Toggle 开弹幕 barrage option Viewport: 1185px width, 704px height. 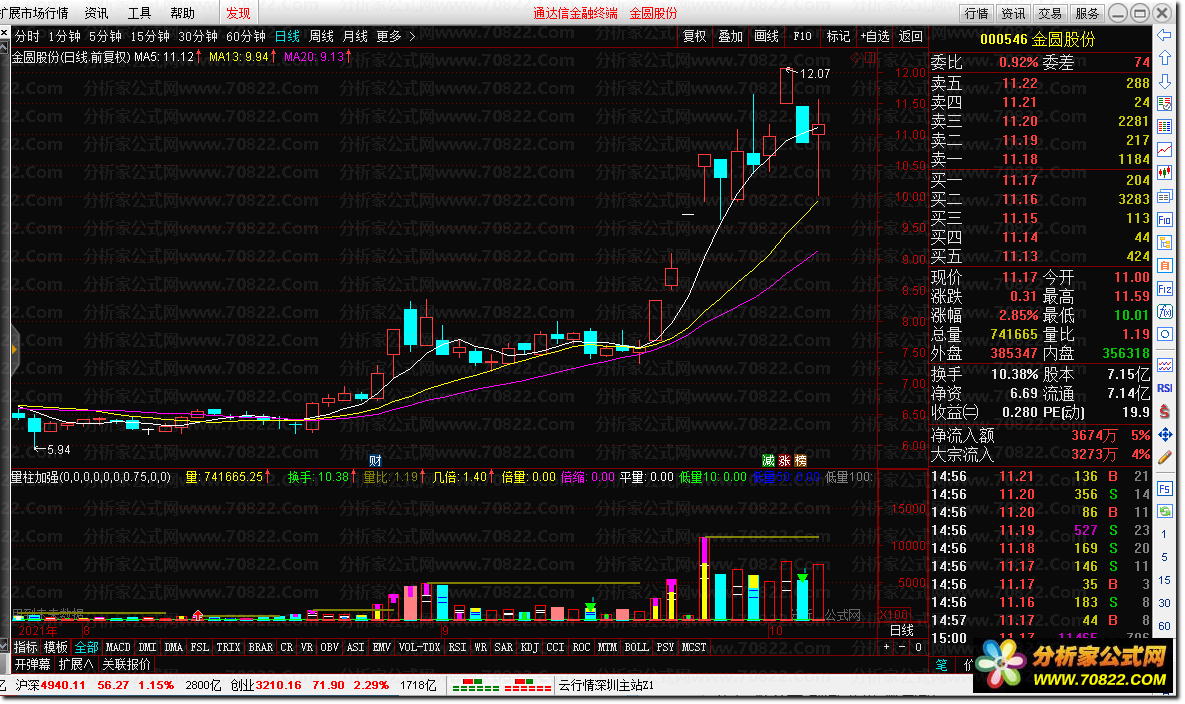click(32, 664)
